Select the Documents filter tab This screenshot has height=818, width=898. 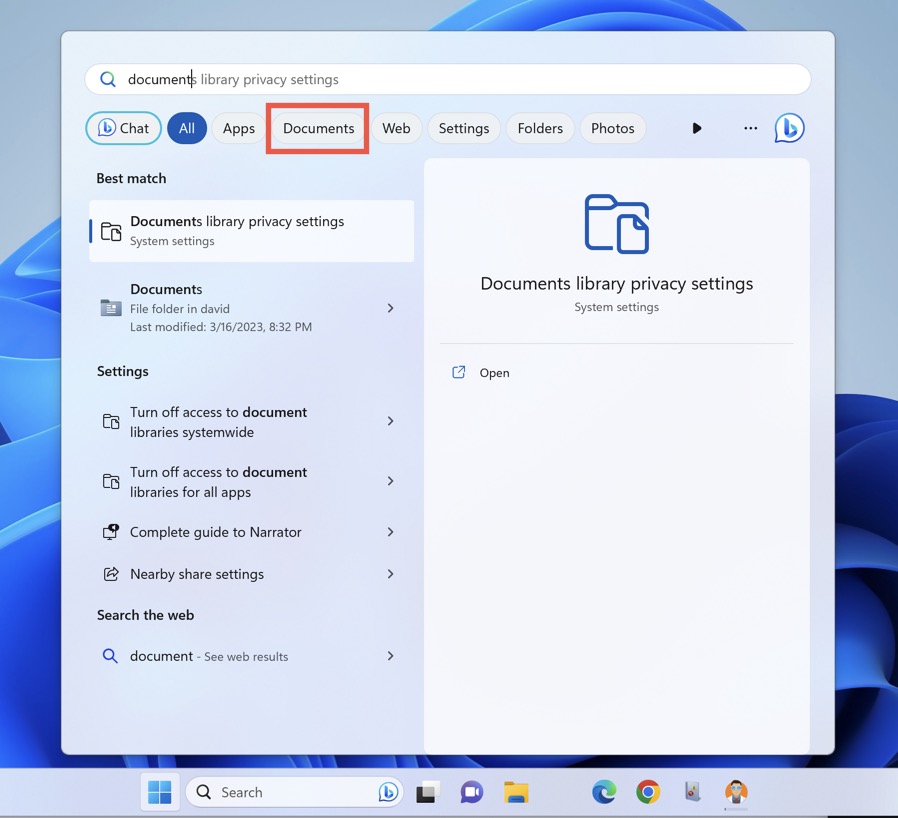click(x=317, y=127)
